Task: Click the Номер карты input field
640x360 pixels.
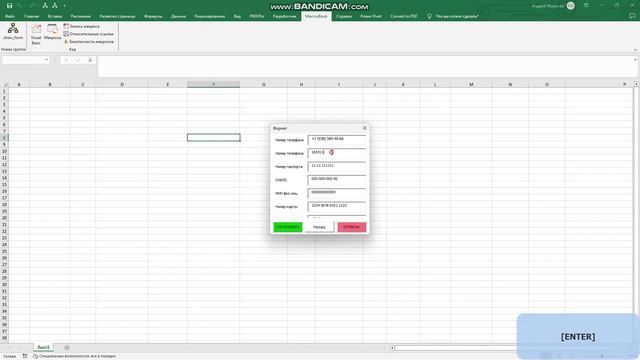Action: 337,206
